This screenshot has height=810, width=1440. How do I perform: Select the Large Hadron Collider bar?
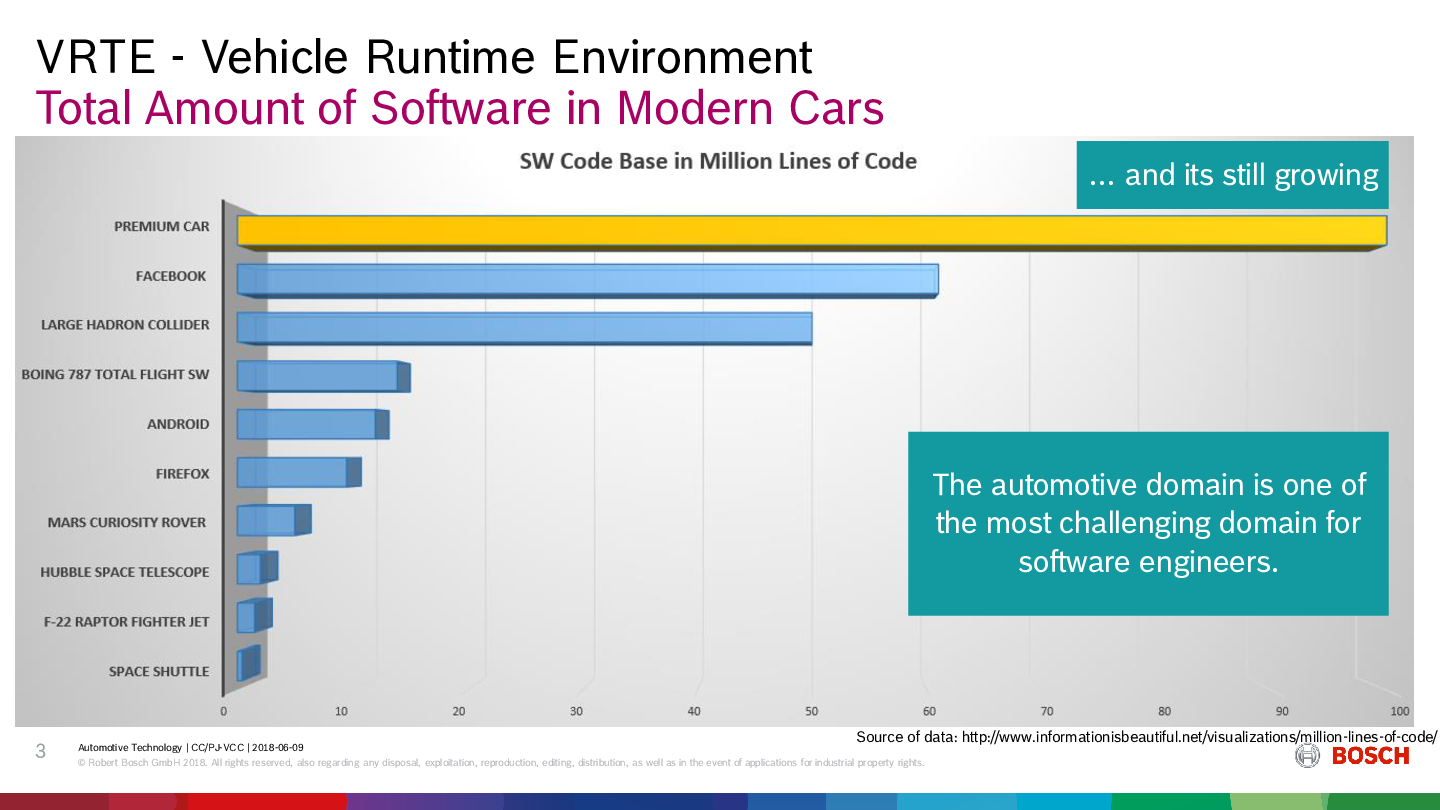tap(524, 328)
